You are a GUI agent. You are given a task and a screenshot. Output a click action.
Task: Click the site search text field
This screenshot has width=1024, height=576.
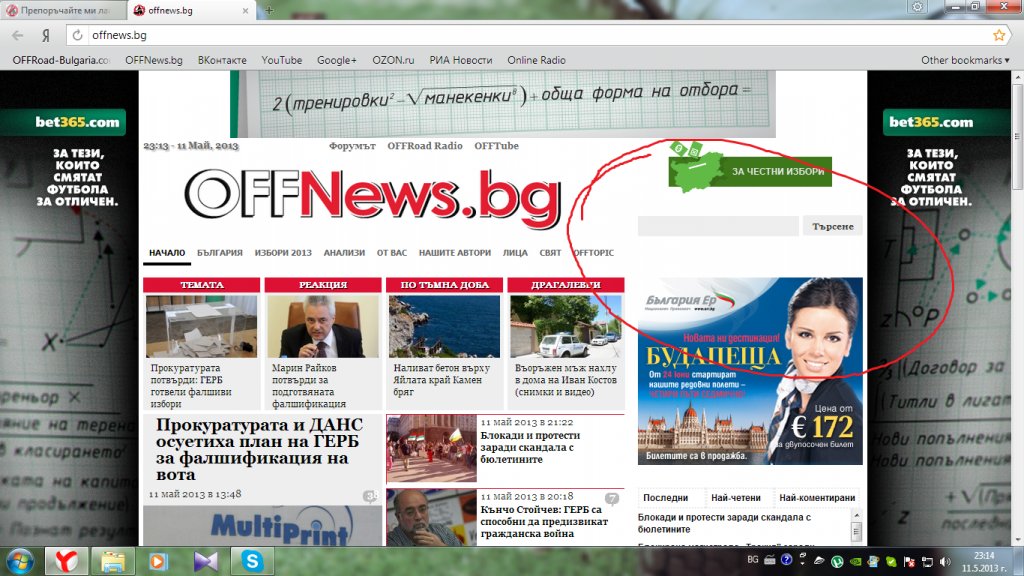[x=718, y=226]
